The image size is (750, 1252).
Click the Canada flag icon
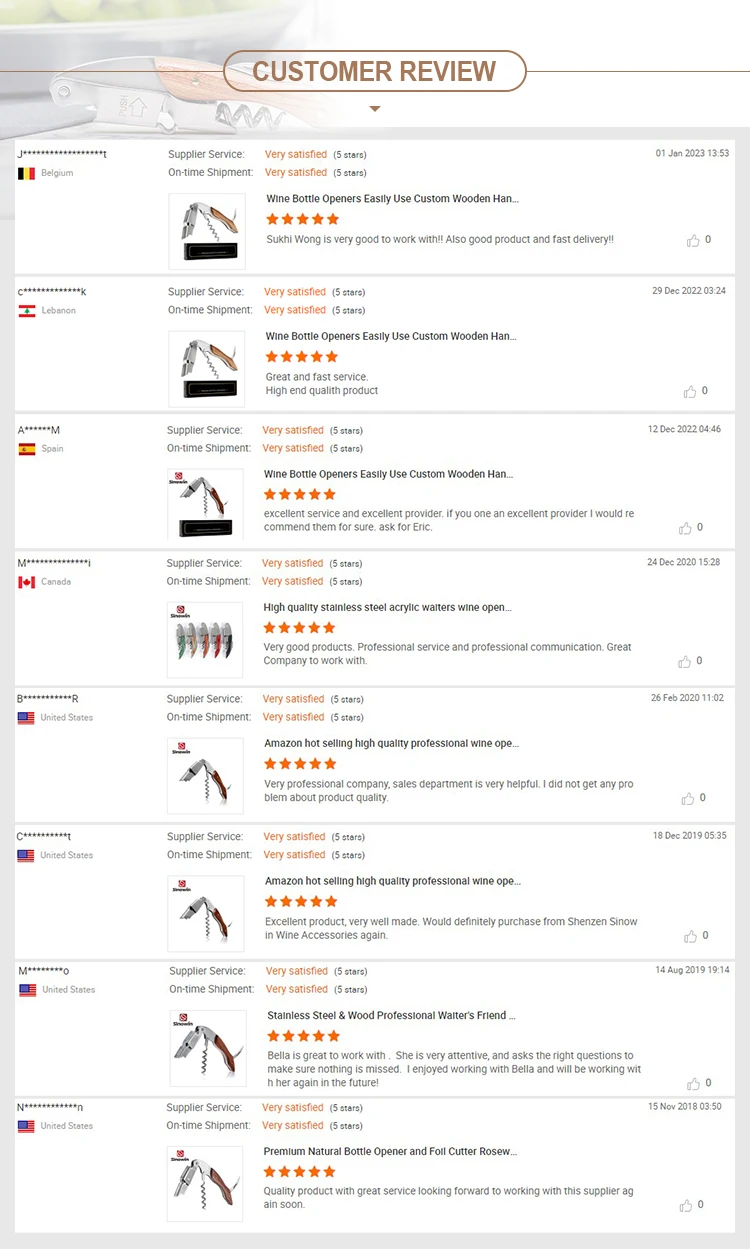[27, 582]
